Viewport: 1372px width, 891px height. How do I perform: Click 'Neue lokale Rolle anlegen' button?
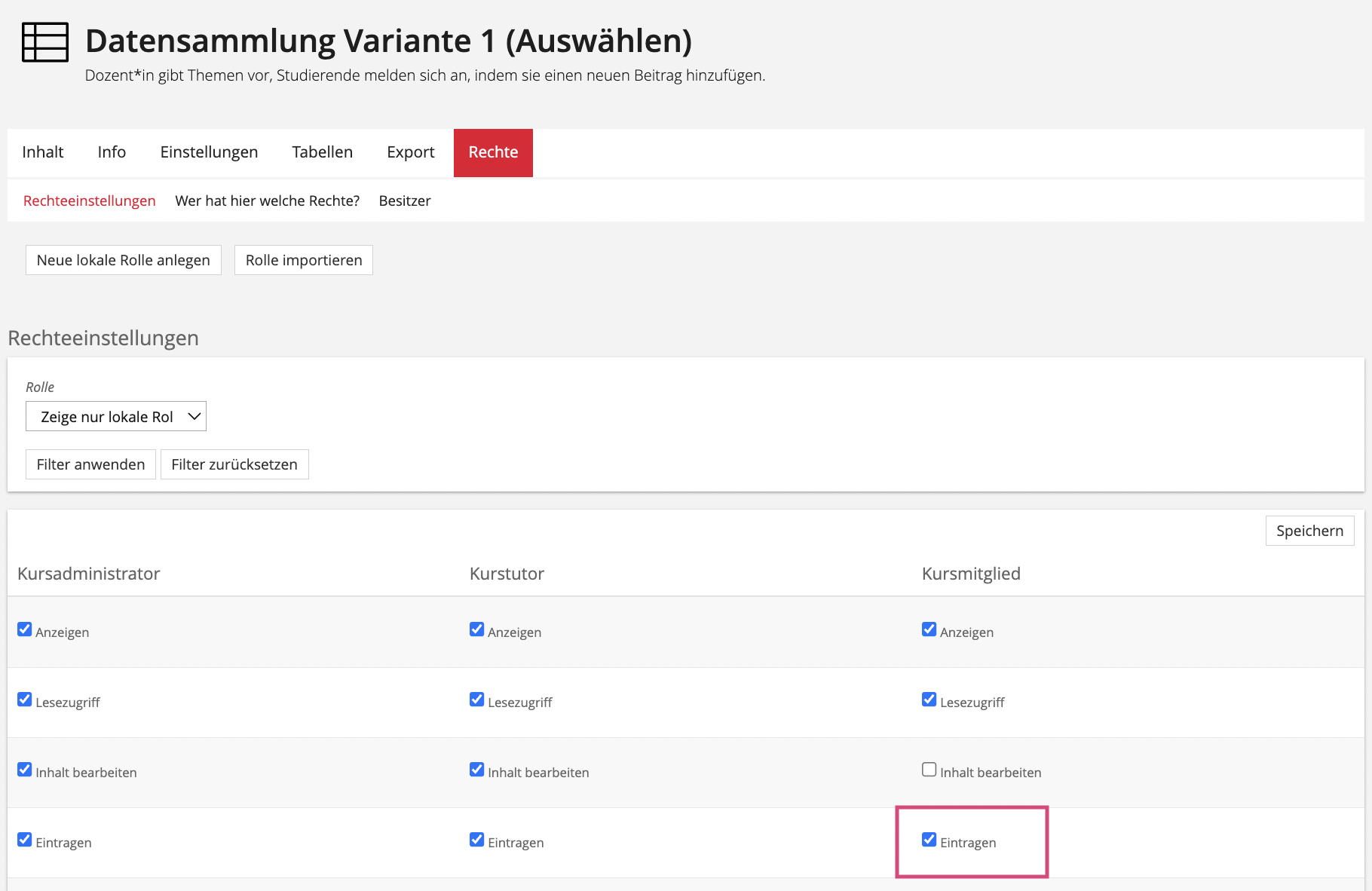124,260
